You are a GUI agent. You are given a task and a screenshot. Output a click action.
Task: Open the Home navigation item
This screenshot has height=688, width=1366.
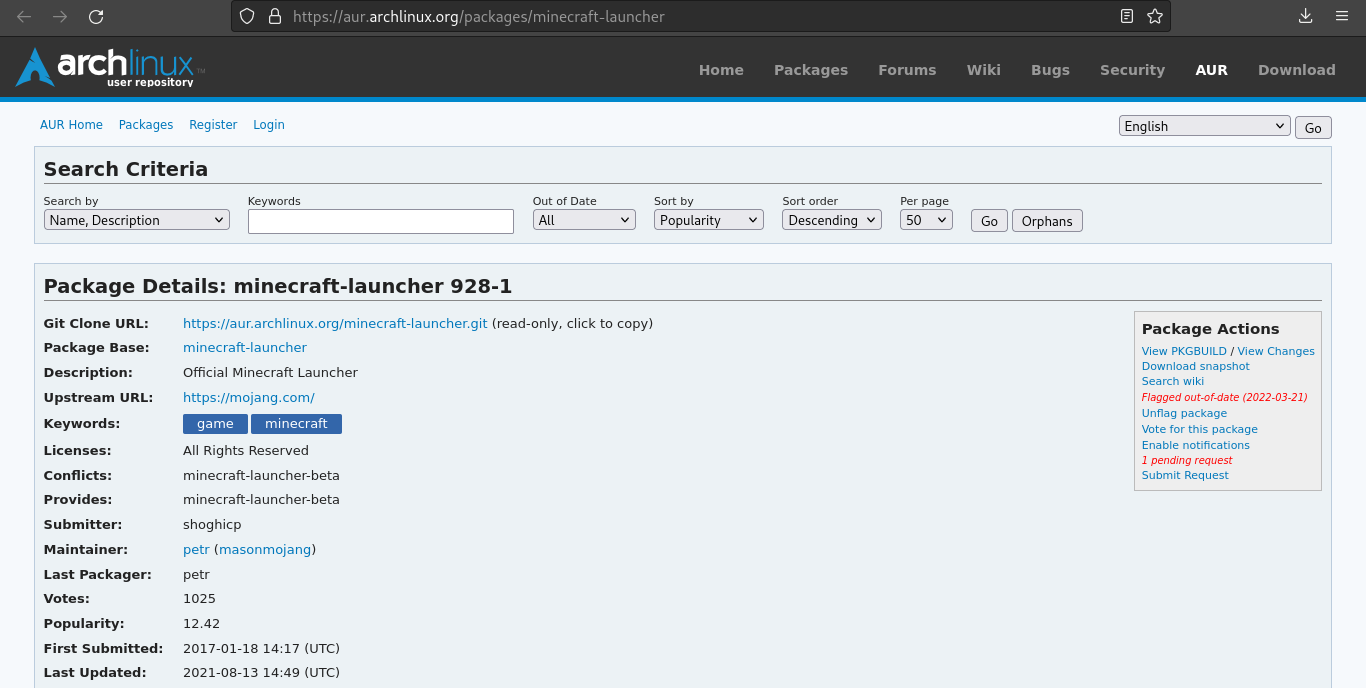[721, 70]
